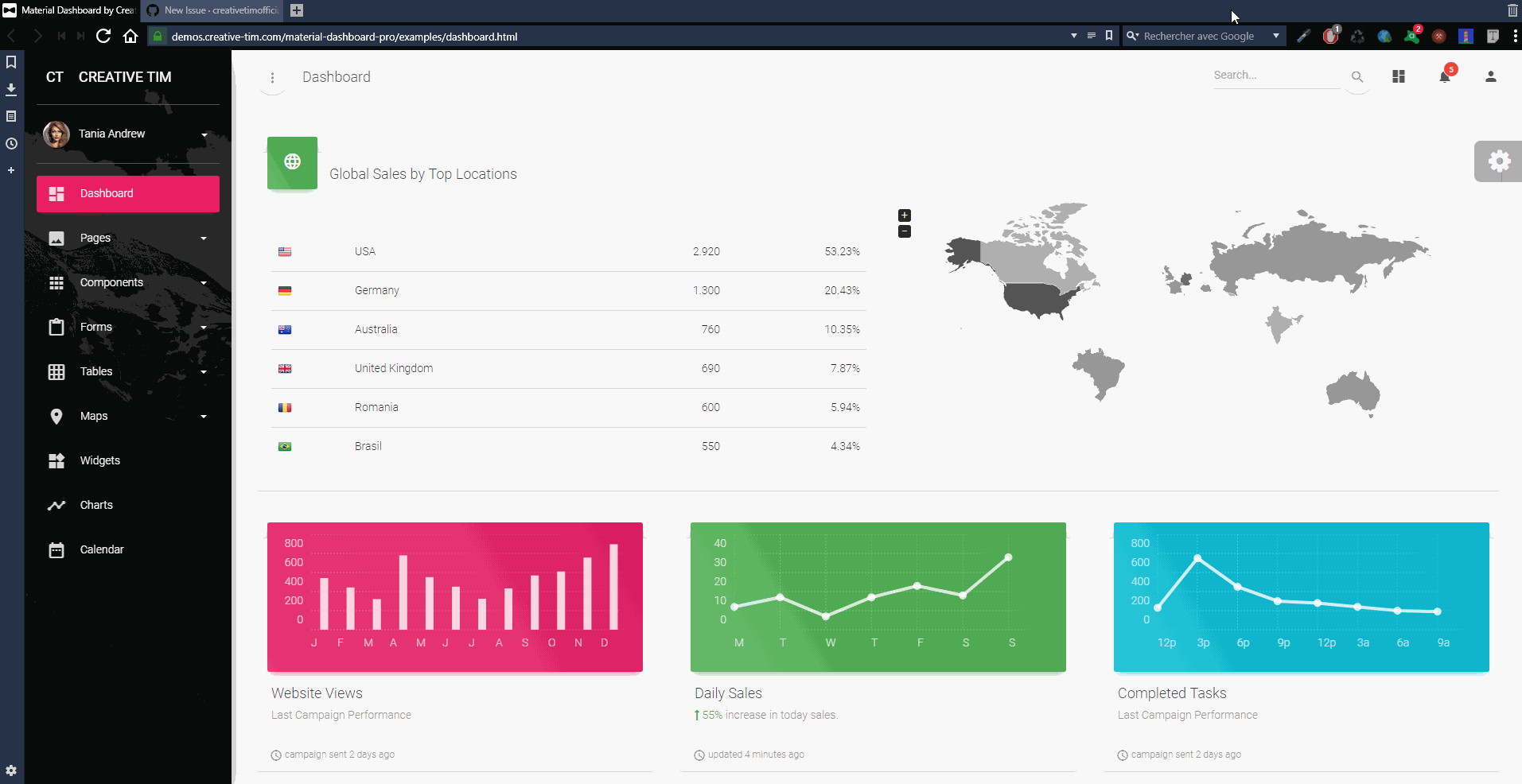1522x784 pixels.
Task: Open the apps grid icon in the top navbar
Action: pos(1399,76)
